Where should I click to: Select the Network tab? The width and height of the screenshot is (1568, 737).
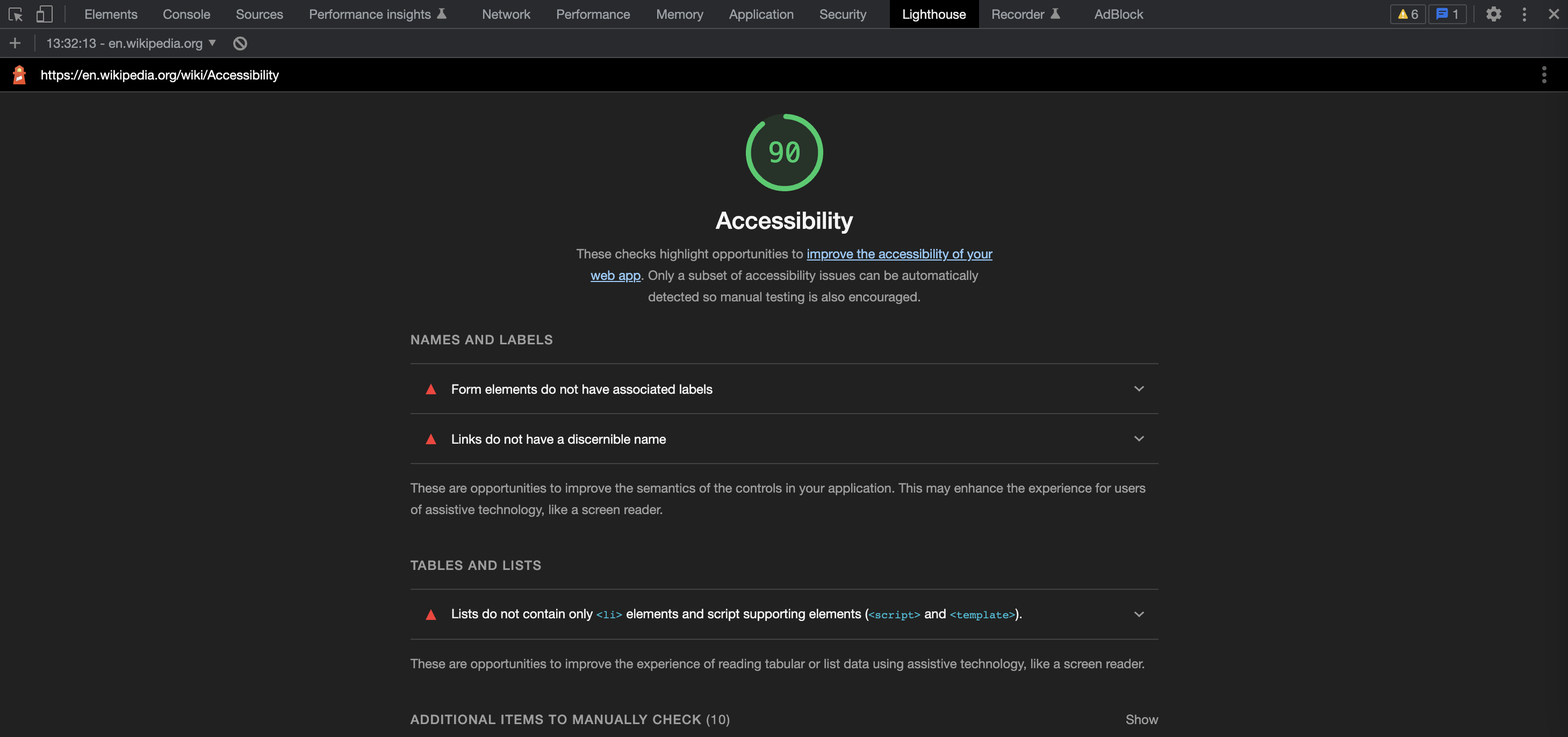506,14
